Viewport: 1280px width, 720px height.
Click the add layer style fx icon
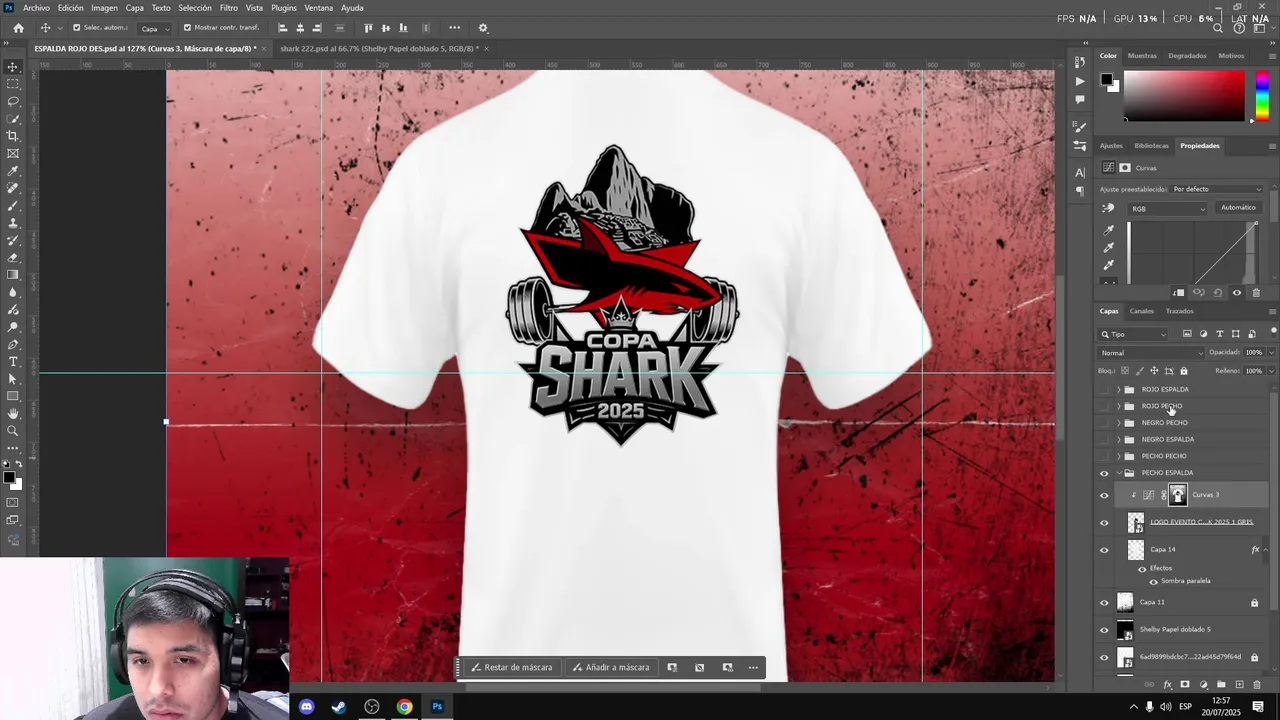tap(1167, 685)
